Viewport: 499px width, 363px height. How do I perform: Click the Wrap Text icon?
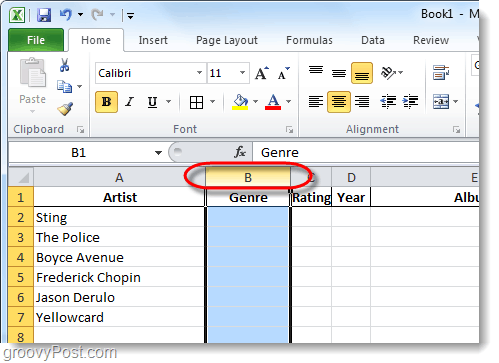click(x=441, y=72)
